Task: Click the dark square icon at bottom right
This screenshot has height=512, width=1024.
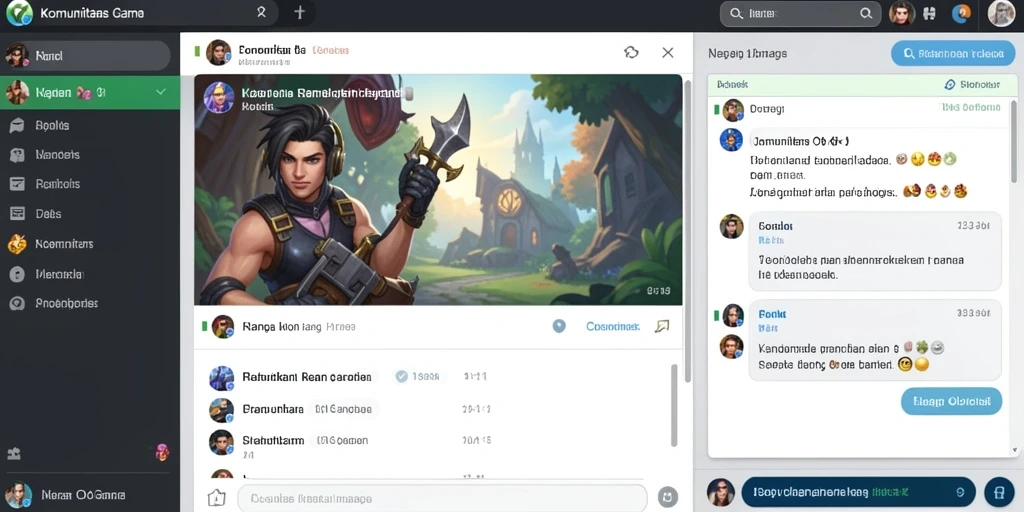Action: 999,492
